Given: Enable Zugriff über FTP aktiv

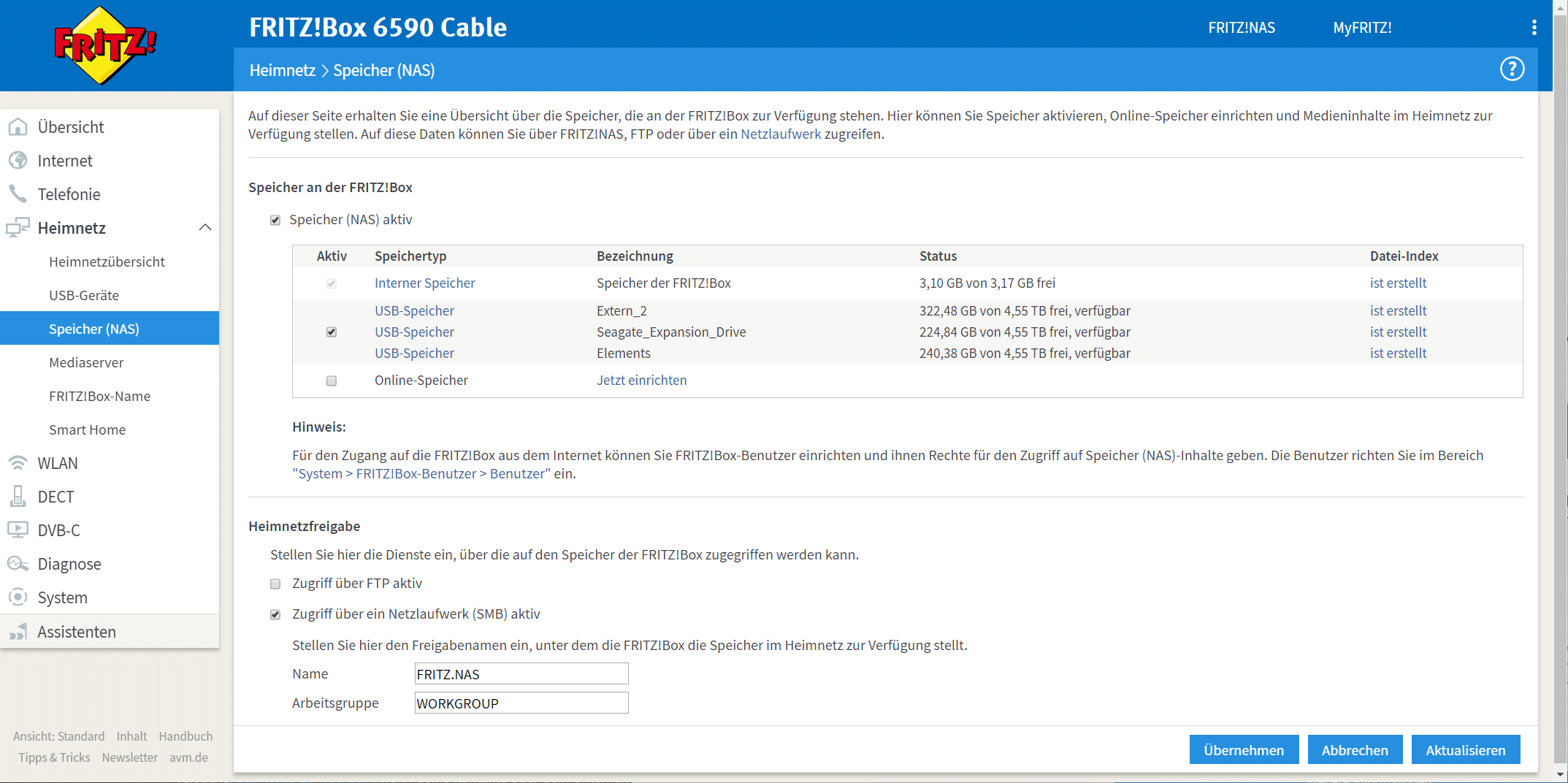Looking at the screenshot, I should pos(275,584).
